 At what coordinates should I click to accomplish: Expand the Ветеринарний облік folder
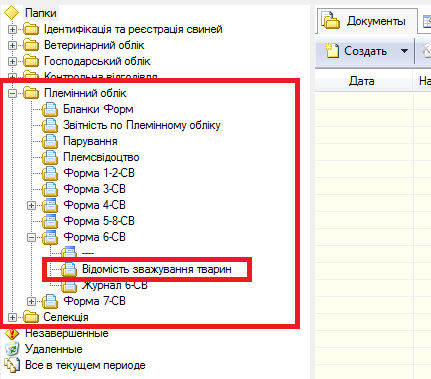click(x=12, y=45)
